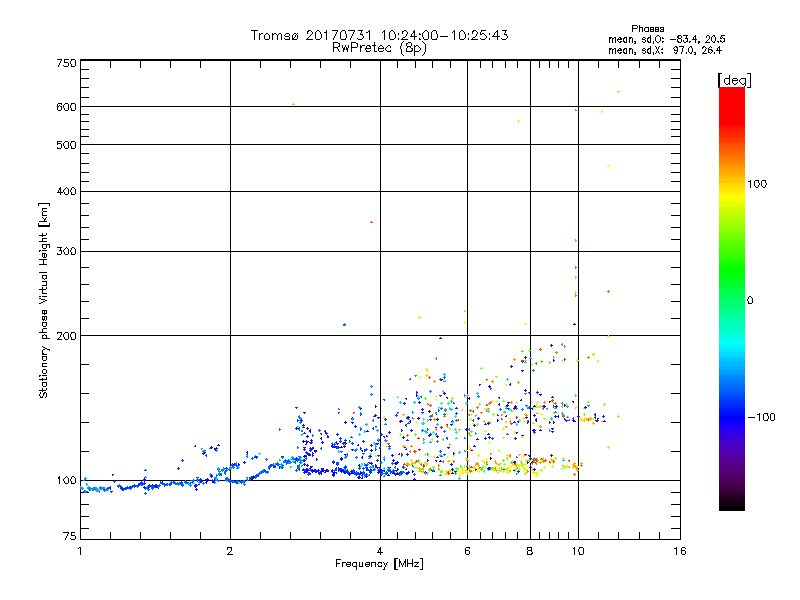The image size is (800, 600).
Task: Select the 'mean, sd,O: -83.4, 20.5' line
Action: 666,39
